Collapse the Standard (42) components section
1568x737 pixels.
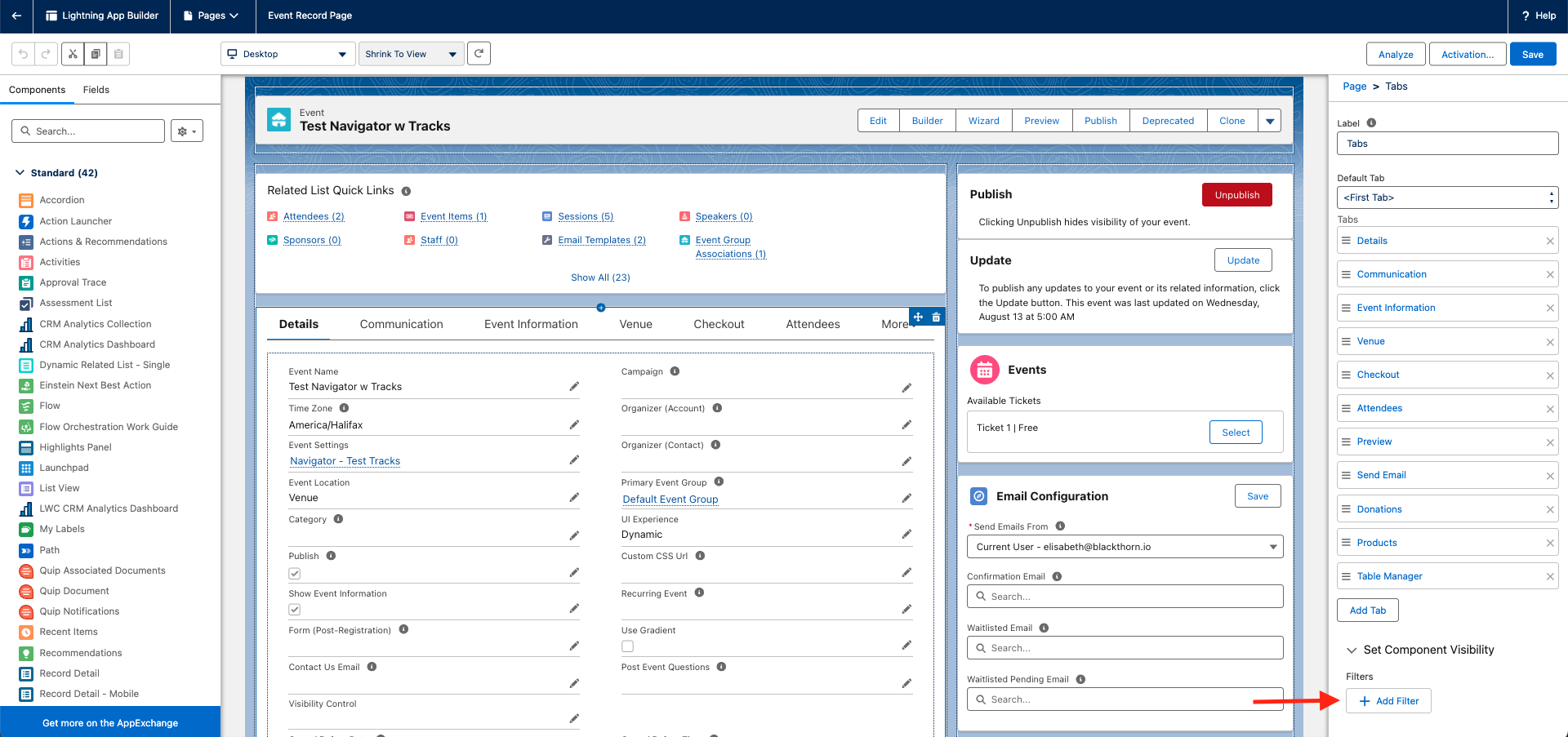20,173
